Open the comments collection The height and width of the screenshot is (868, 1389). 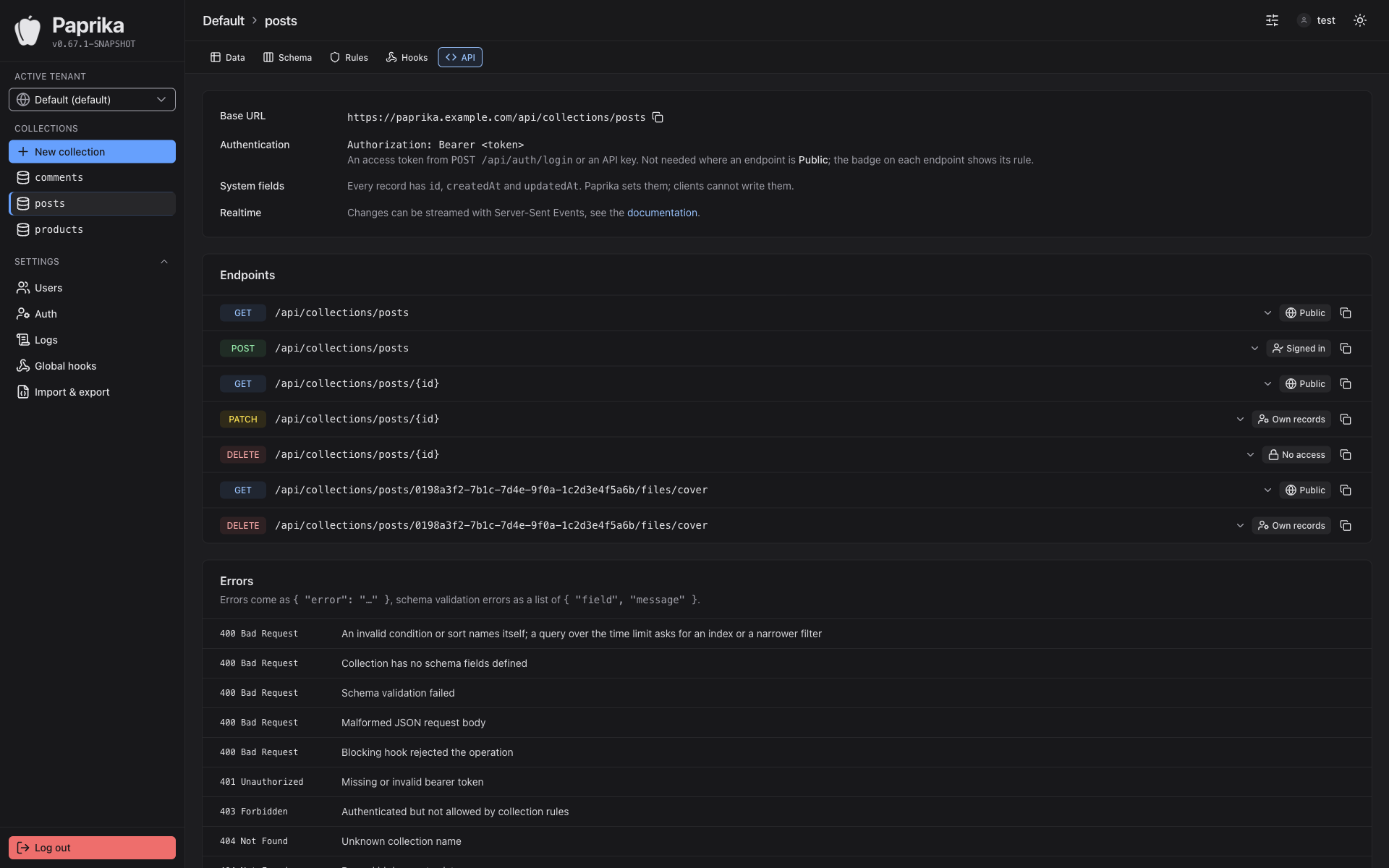point(92,178)
